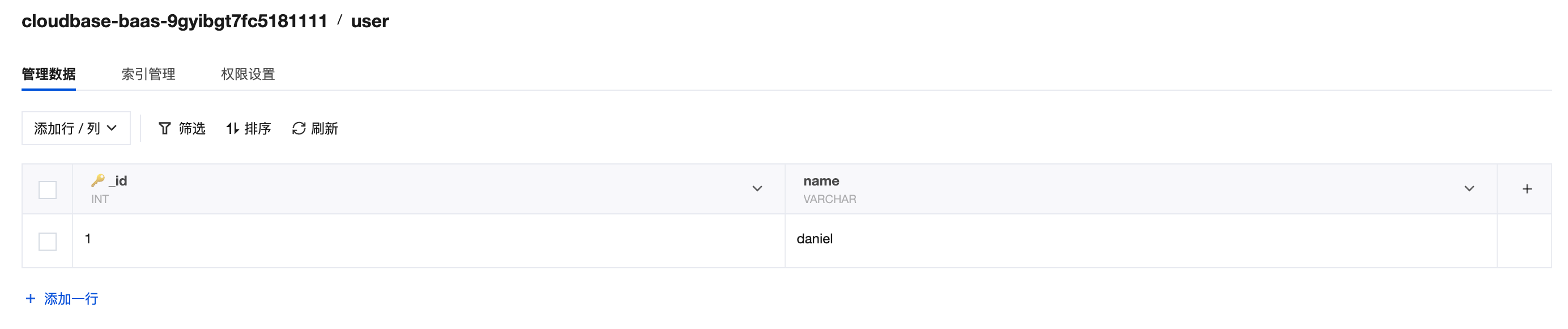Viewport: 1568px width, 329px height.
Task: Click the cloudbase-baas breadcrumb link
Action: point(174,22)
